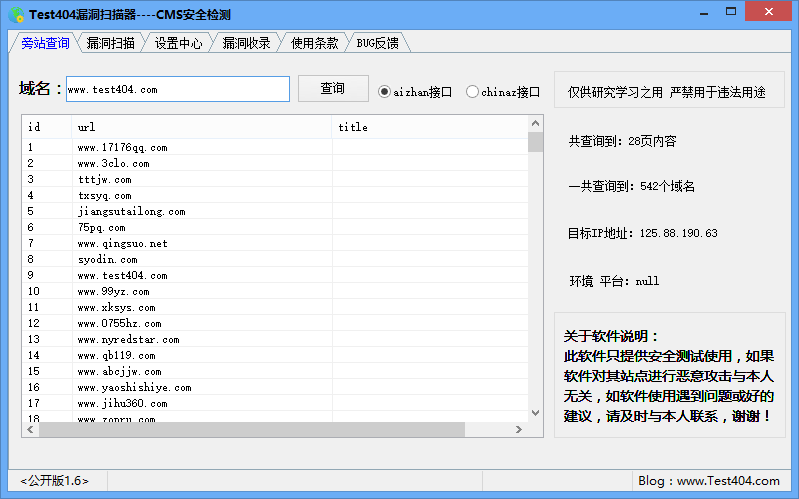The width and height of the screenshot is (799, 499).
Task: Click the id column header
Action: point(46,127)
